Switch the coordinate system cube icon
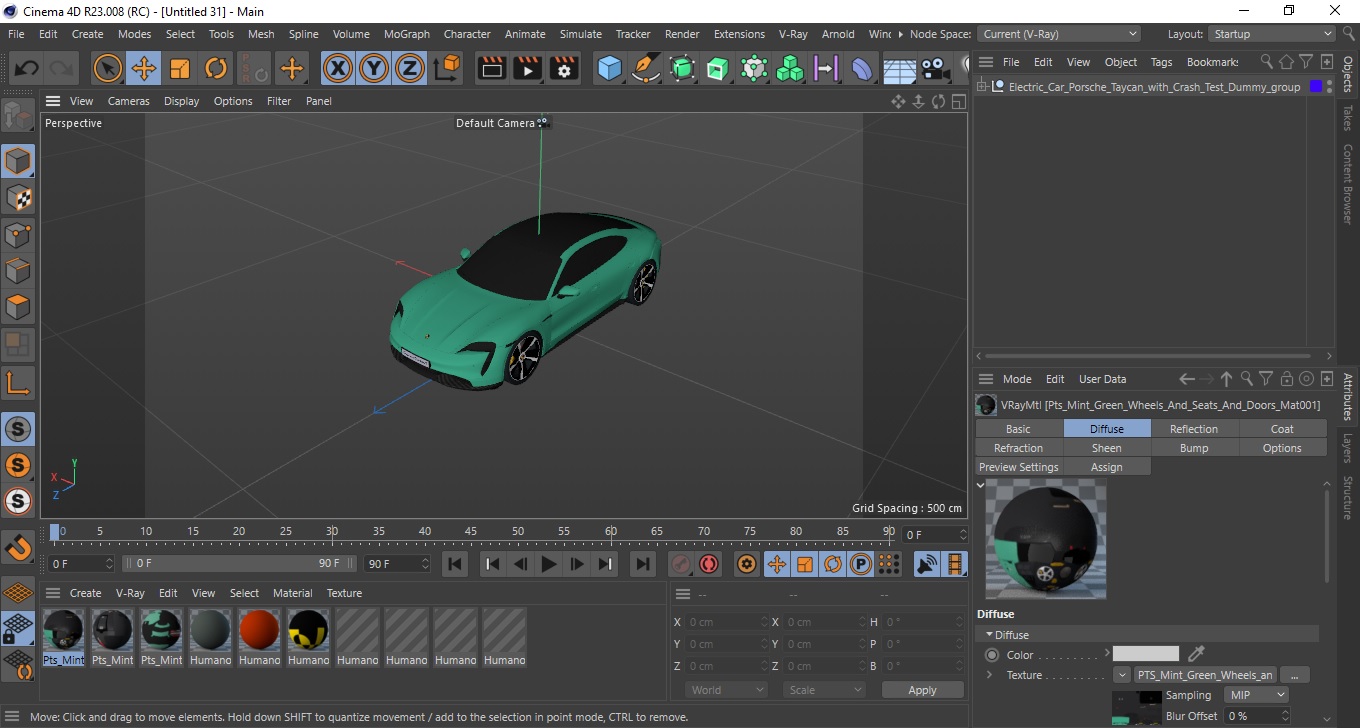 (447, 69)
